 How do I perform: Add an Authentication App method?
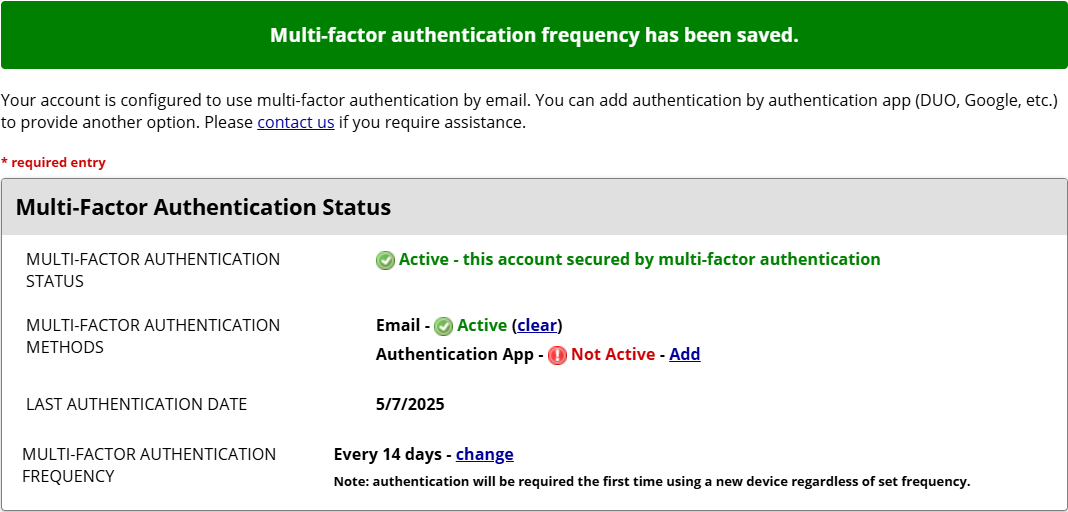click(684, 355)
